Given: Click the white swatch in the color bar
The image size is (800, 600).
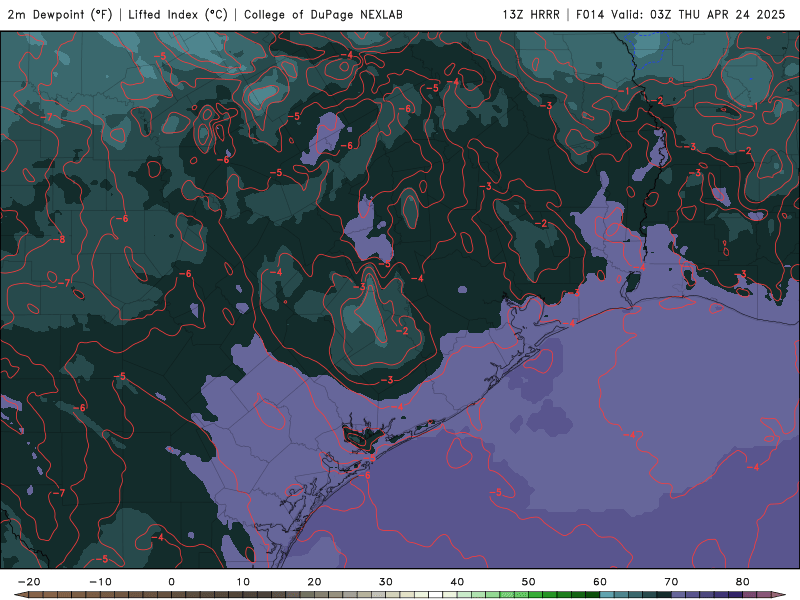Looking at the screenshot, I should tap(436, 595).
